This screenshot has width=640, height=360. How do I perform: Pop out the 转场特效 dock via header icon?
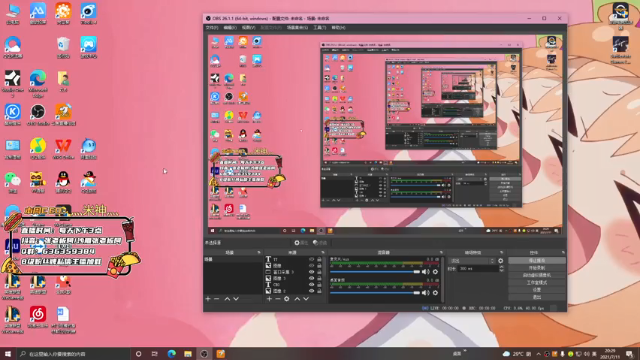coord(501,253)
